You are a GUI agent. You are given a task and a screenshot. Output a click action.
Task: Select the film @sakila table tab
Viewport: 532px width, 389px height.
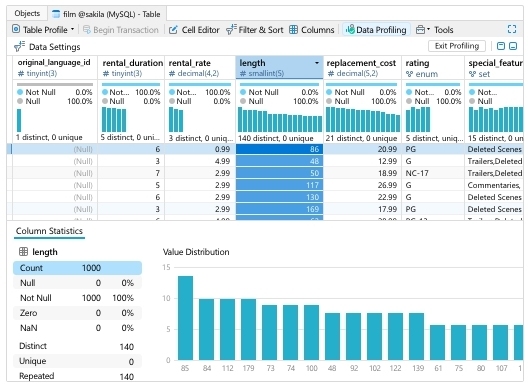pyautogui.click(x=106, y=14)
